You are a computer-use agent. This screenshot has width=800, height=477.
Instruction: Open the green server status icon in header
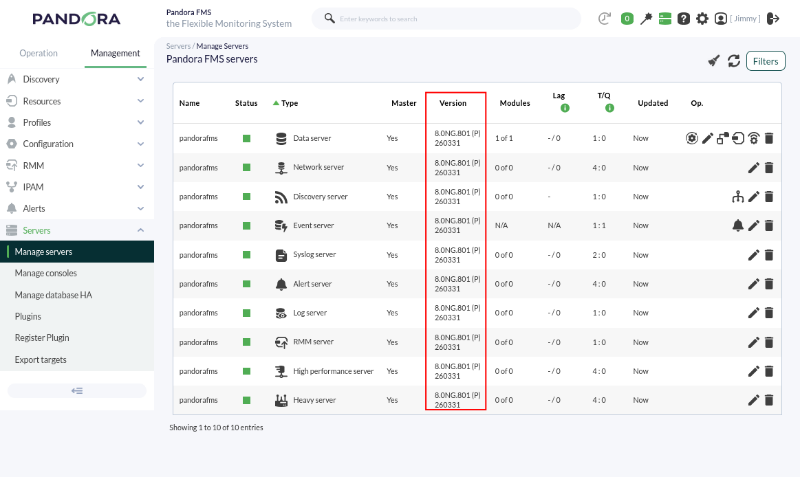coord(665,19)
